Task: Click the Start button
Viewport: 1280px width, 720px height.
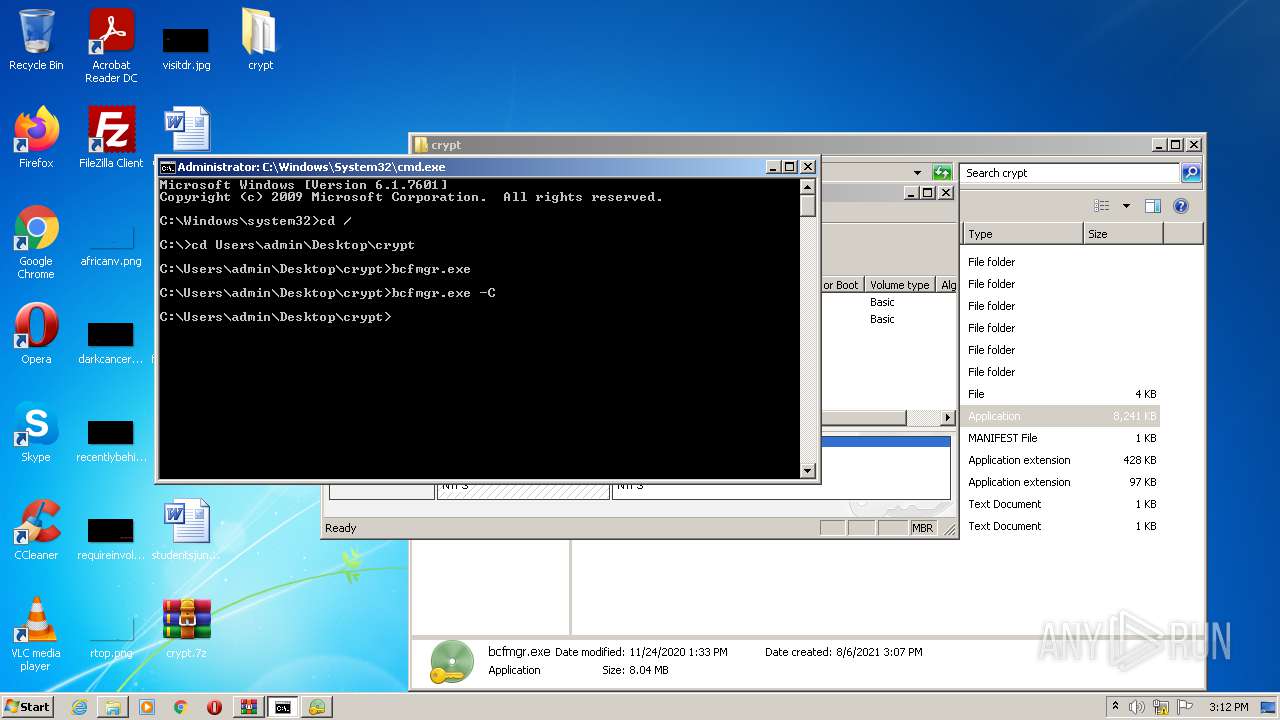Action: click(x=28, y=706)
